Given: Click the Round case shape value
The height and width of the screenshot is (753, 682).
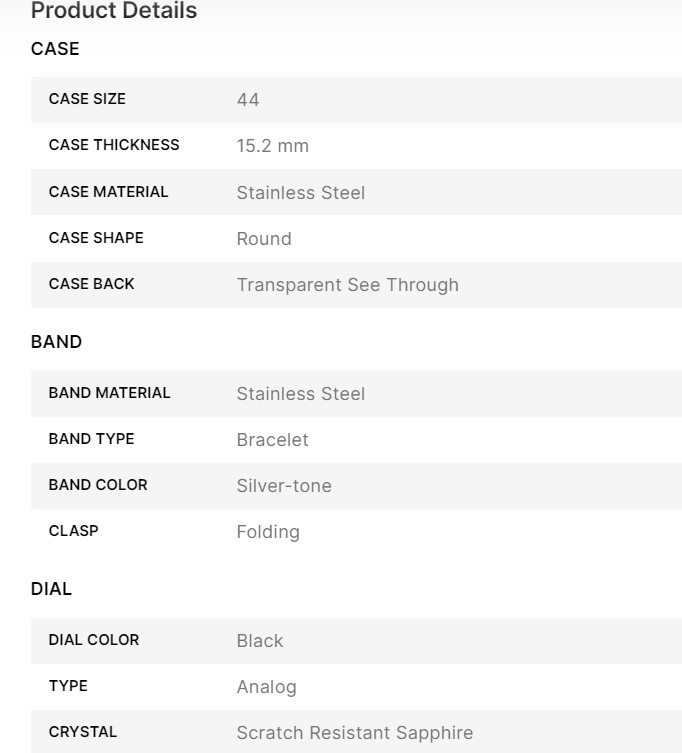Looking at the screenshot, I should (x=264, y=239).
